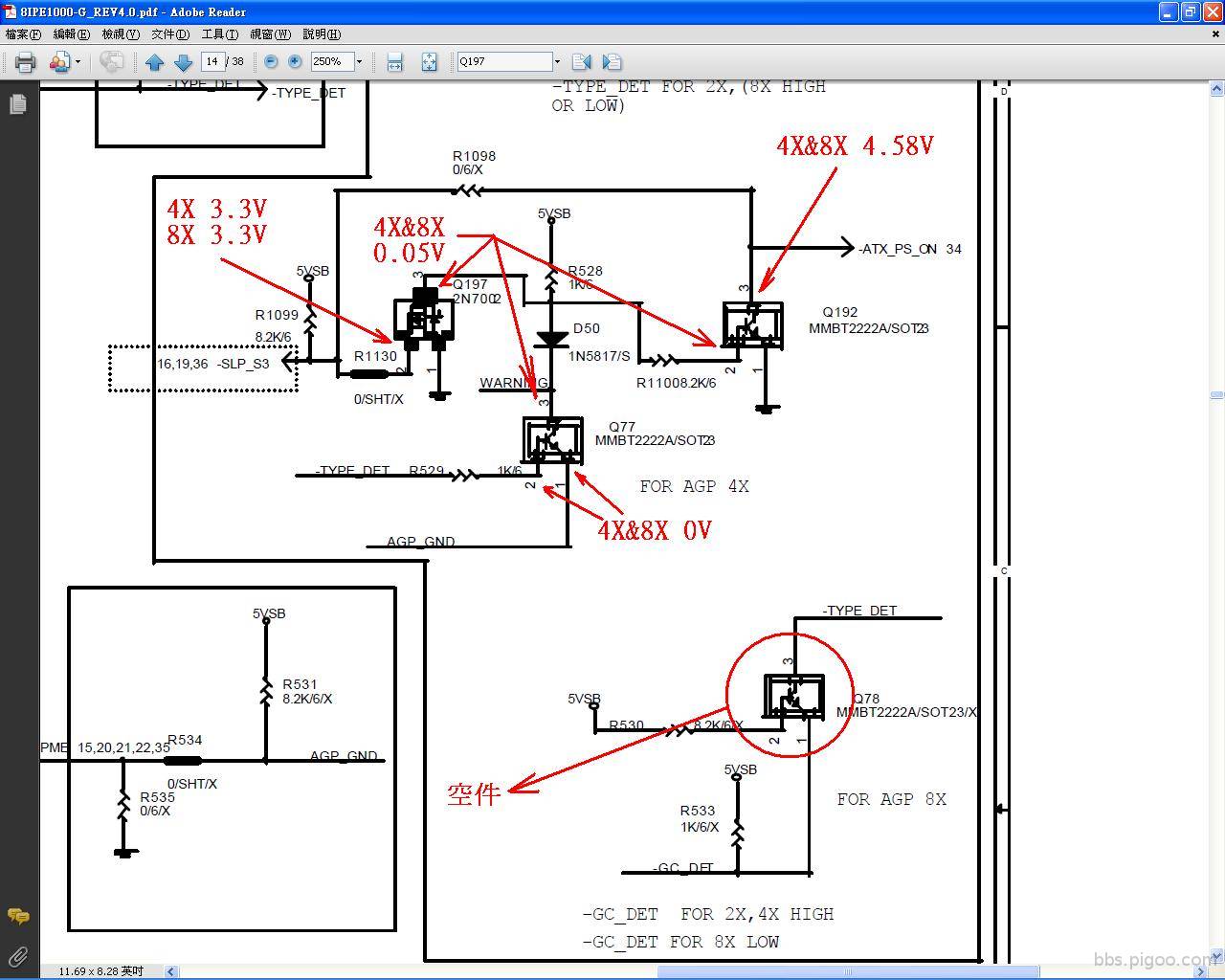Click the horizontal scrollbar thumb
The image size is (1225, 980).
point(847,971)
